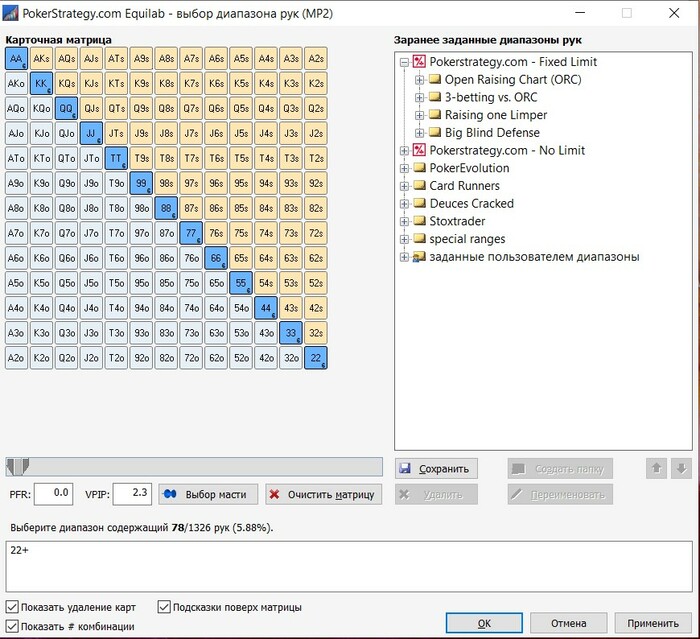
Task: Expand Stoxtrader tree node
Action: coord(404,221)
